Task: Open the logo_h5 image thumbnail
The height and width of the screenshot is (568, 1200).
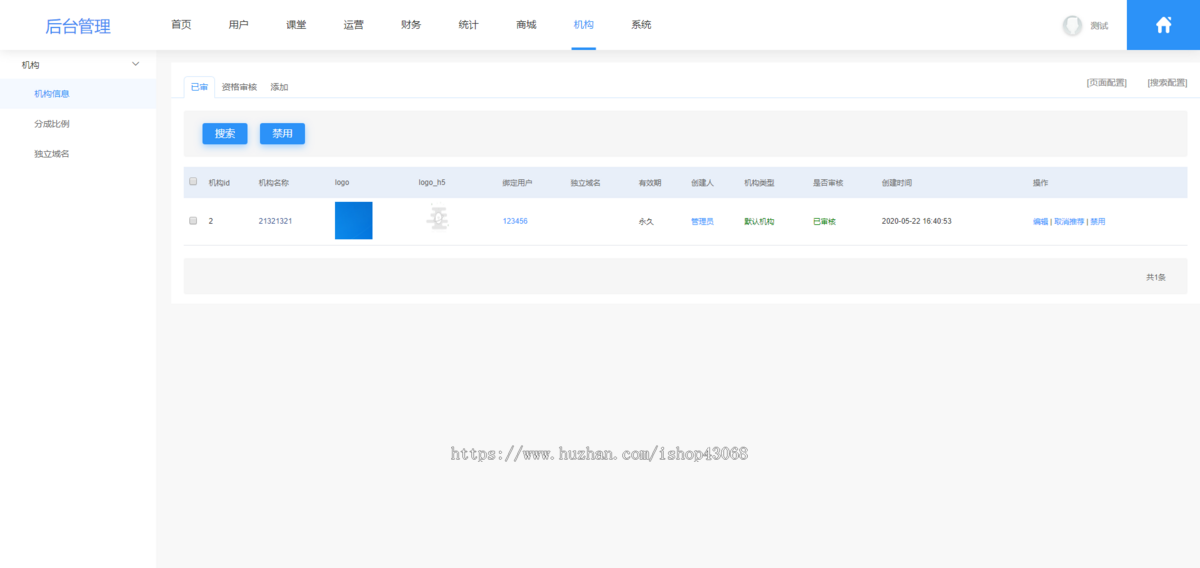Action: [x=436, y=219]
